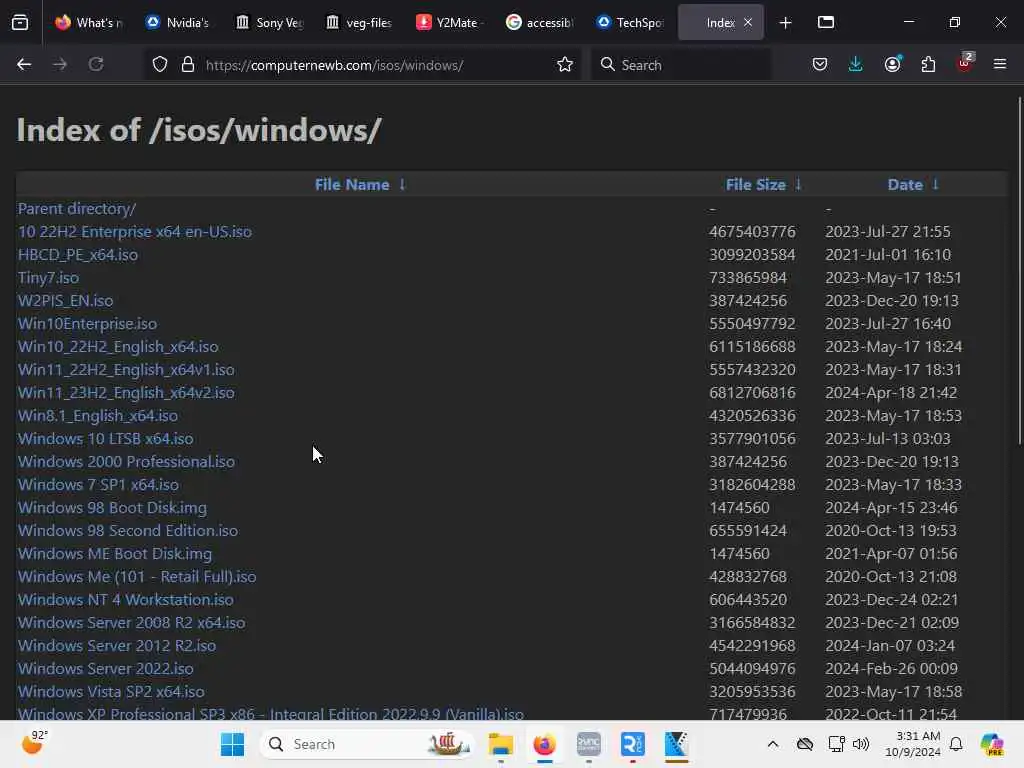Click the taskbar clock 3:31 AM
This screenshot has width=1024, height=768.
tap(913, 744)
